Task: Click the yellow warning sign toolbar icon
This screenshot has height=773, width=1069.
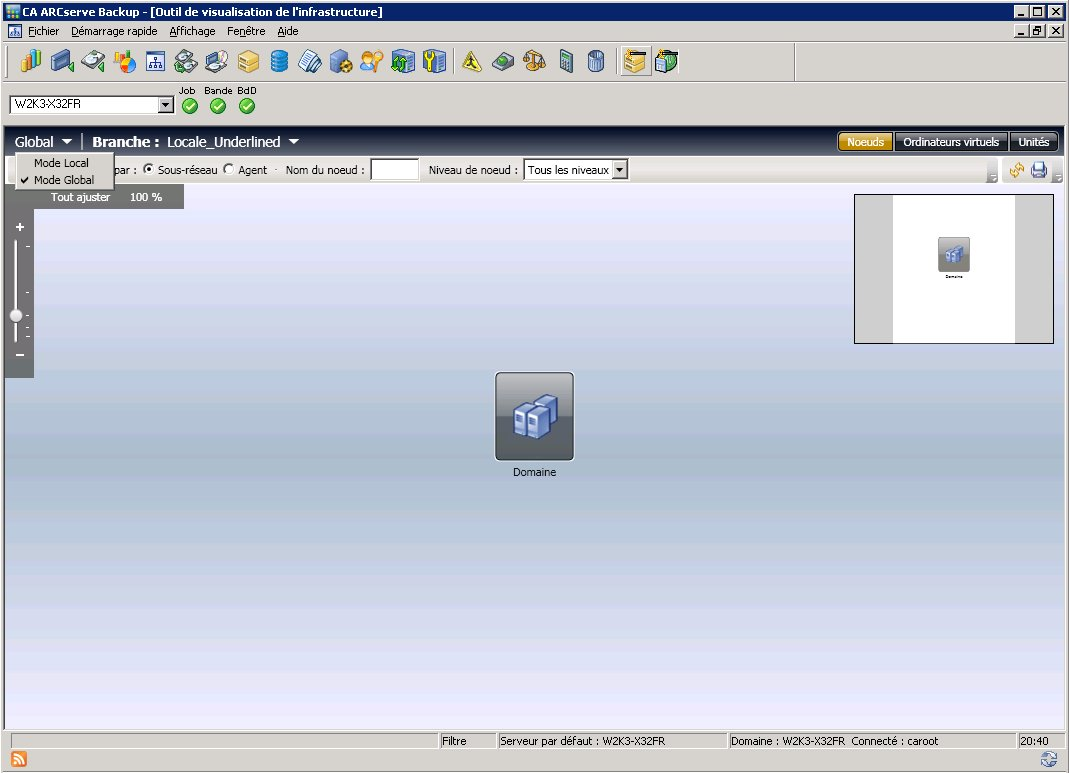Action: click(472, 62)
